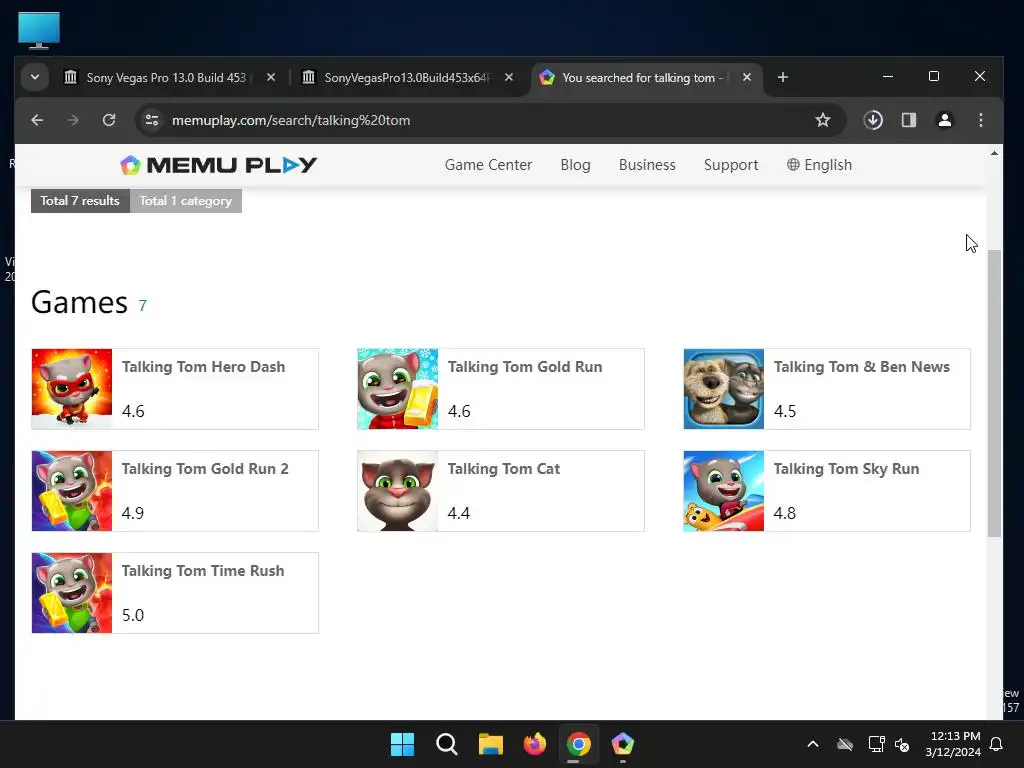Click the MEmu Play logo
Image resolution: width=1024 pixels, height=768 pixels.
pyautogui.click(x=218, y=165)
